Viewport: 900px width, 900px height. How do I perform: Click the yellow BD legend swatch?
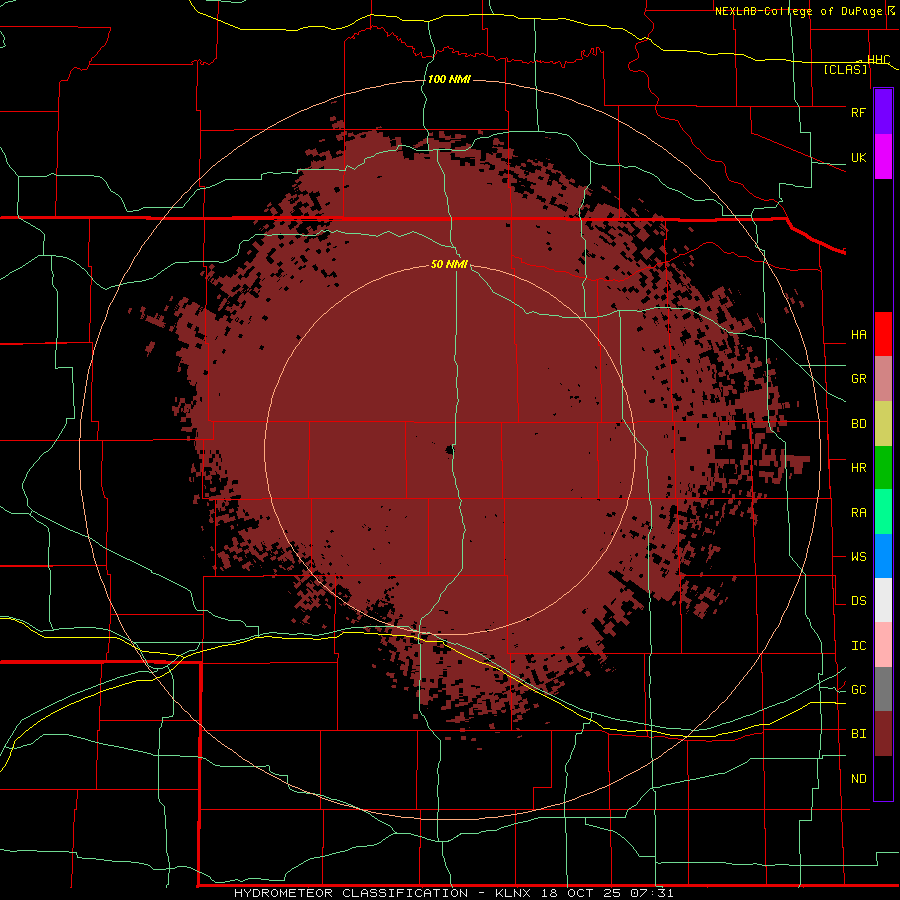(883, 424)
